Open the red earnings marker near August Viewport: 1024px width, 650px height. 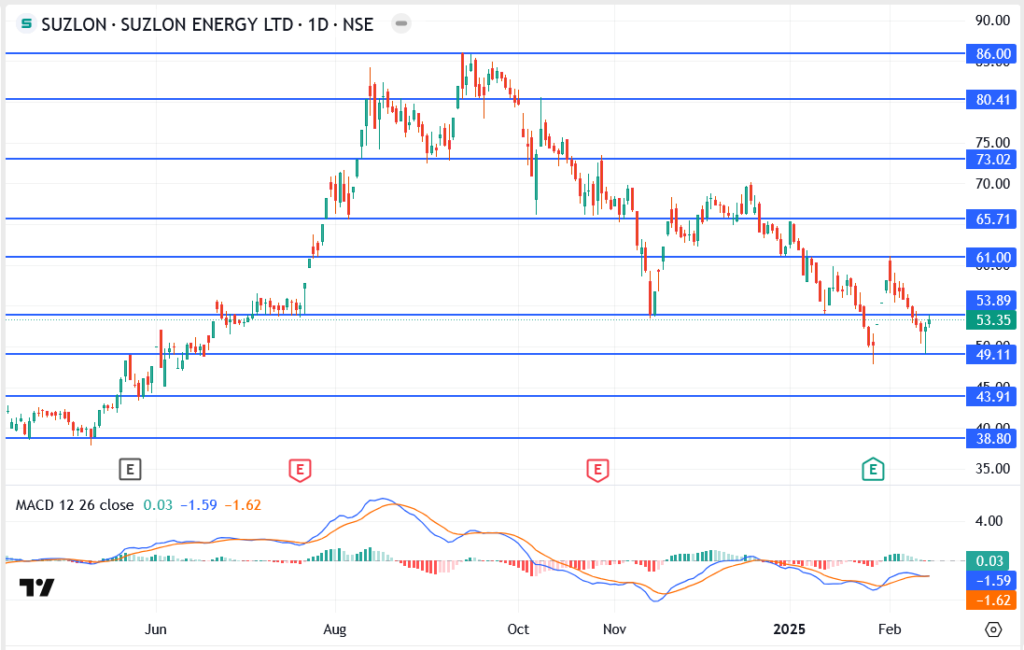(x=298, y=467)
